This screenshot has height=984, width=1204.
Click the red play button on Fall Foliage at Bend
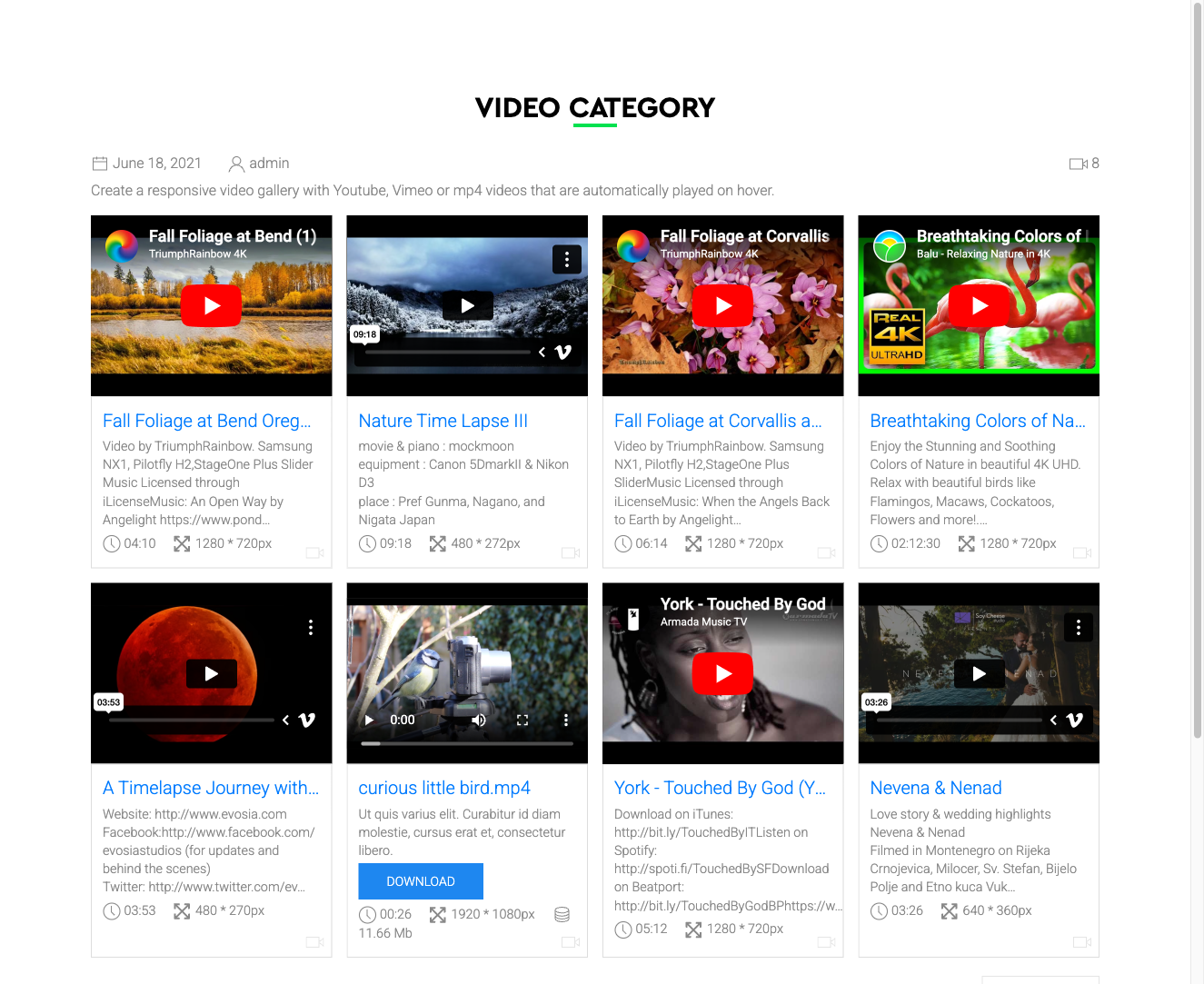point(211,305)
